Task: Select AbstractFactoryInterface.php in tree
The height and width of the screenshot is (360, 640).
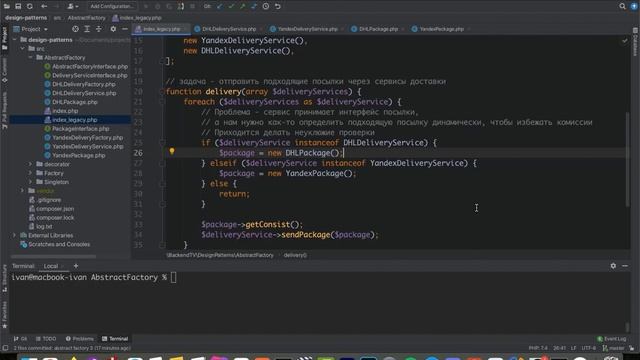Action: (90, 67)
